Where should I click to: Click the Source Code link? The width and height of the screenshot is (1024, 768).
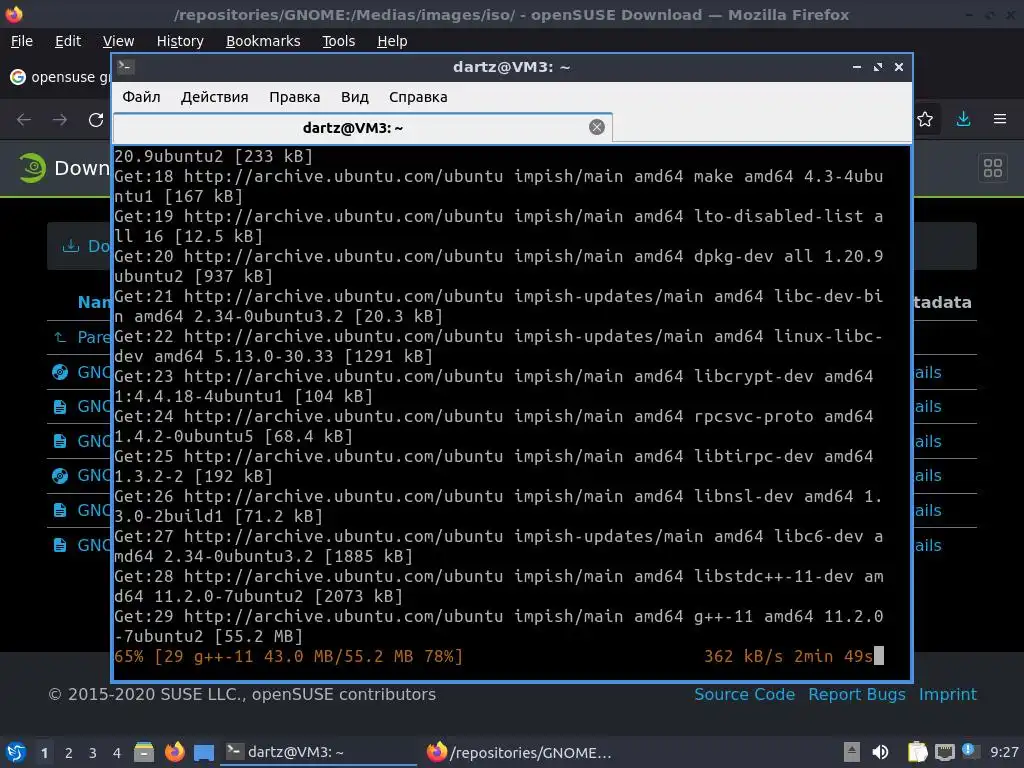(744, 694)
